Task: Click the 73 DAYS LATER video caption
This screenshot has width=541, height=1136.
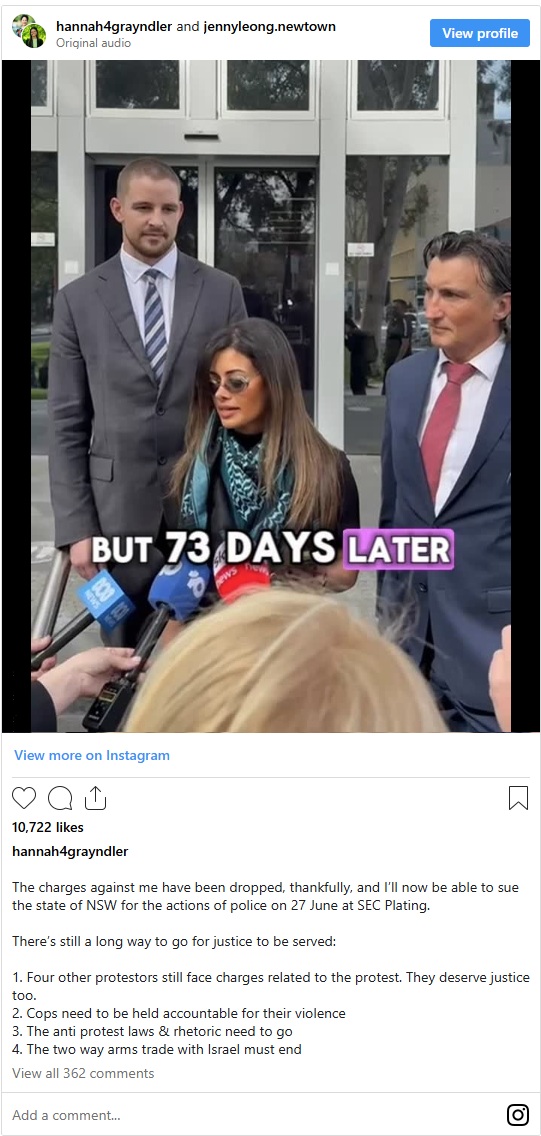Action: [272, 550]
